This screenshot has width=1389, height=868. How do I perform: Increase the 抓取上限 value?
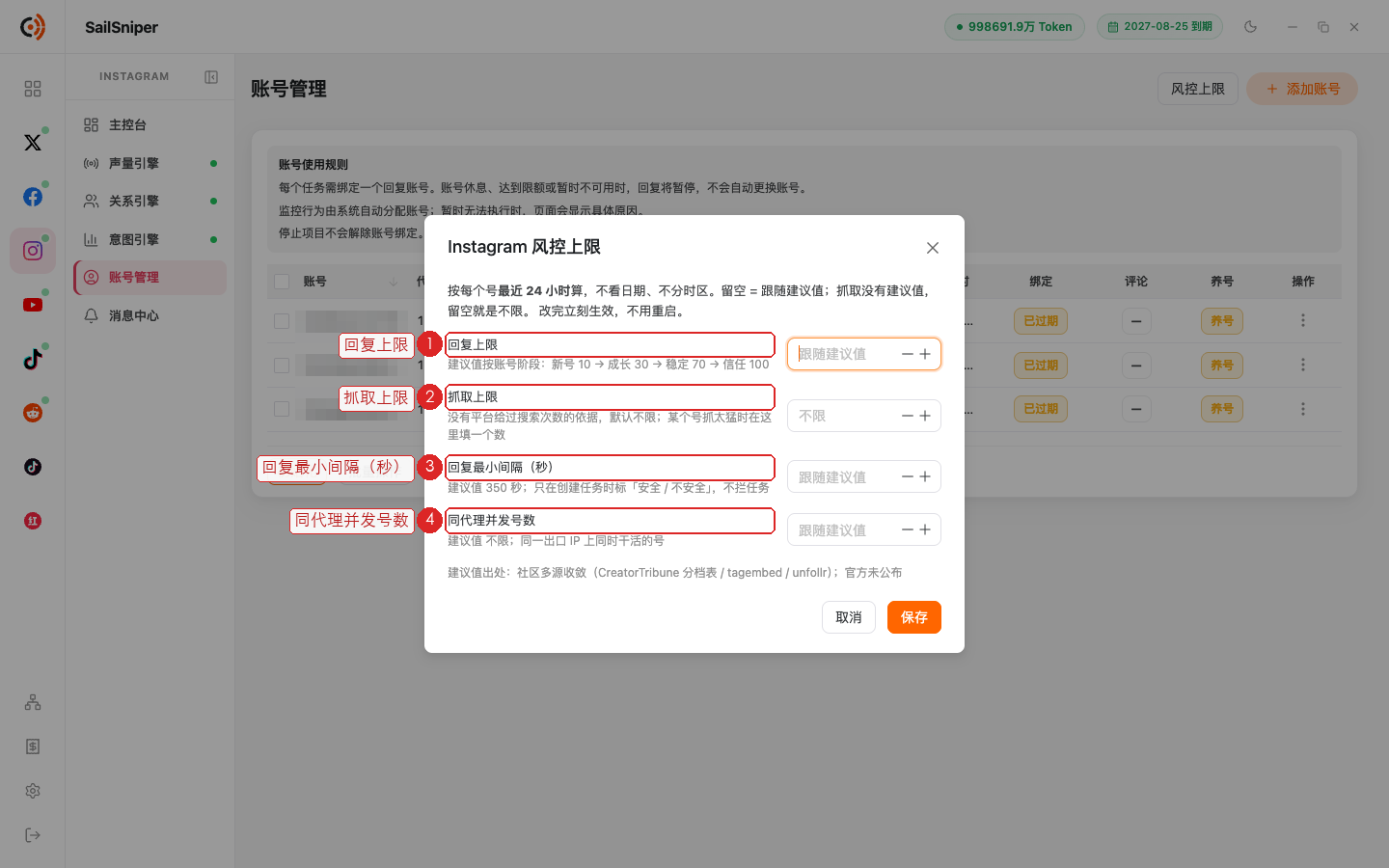(925, 416)
